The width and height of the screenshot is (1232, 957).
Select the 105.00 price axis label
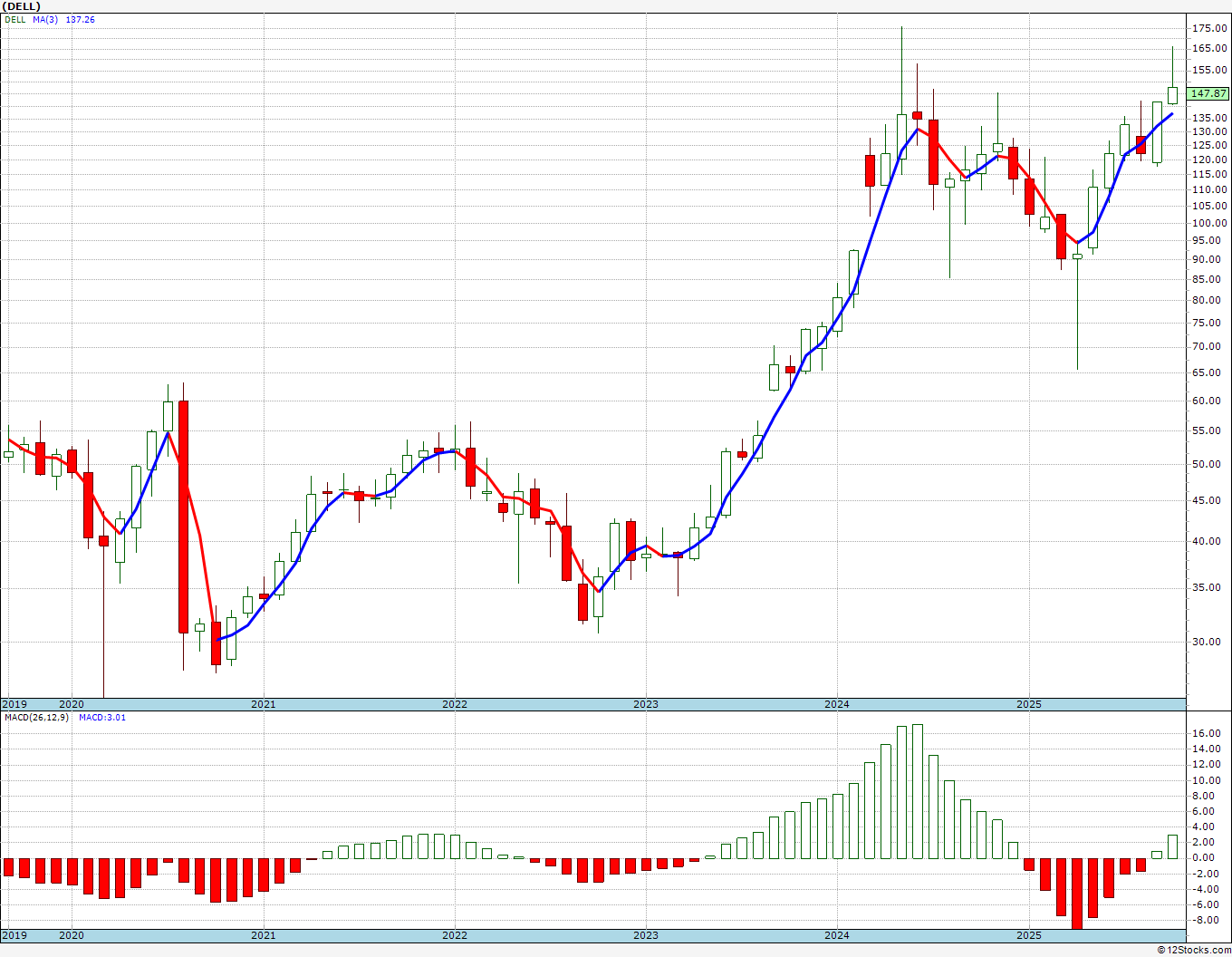pos(1209,207)
